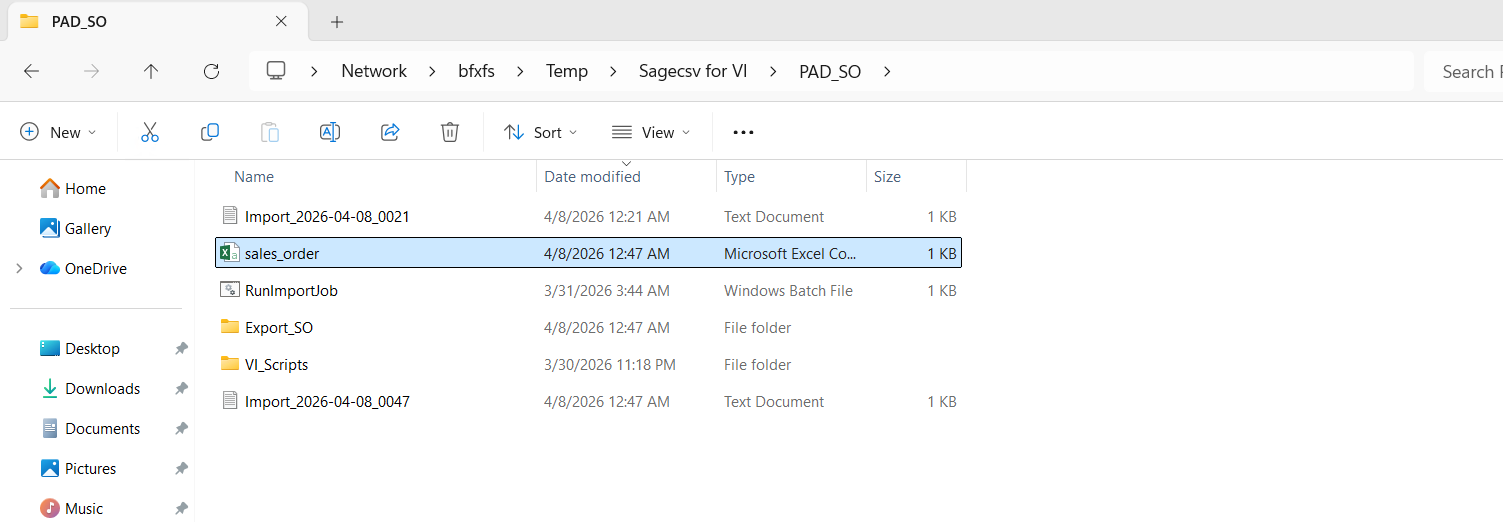Expand chevron after Network in address bar
The width and height of the screenshot is (1503, 522).
(x=433, y=71)
